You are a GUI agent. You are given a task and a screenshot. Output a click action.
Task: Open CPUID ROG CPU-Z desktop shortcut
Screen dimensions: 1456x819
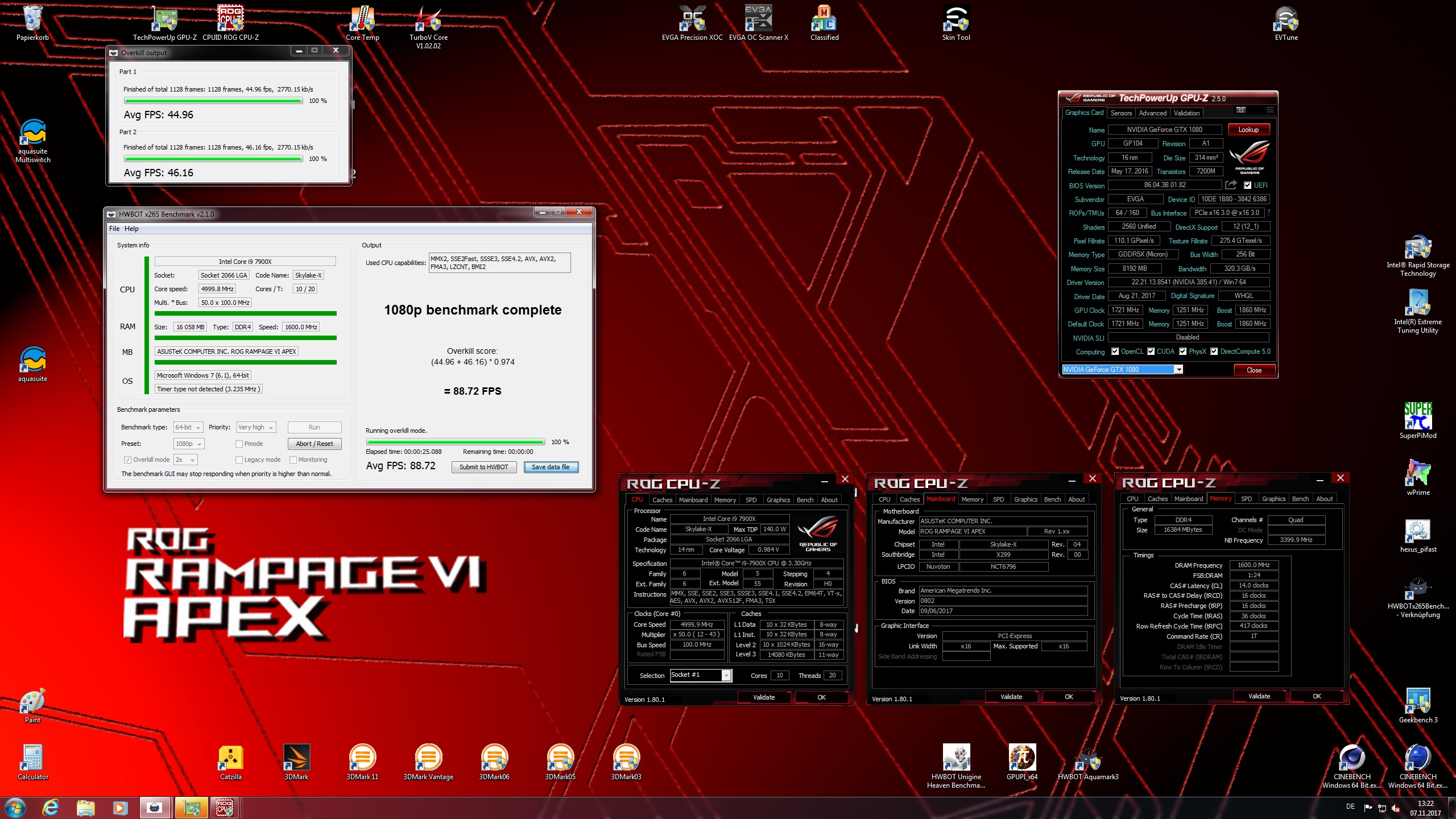pos(230,23)
